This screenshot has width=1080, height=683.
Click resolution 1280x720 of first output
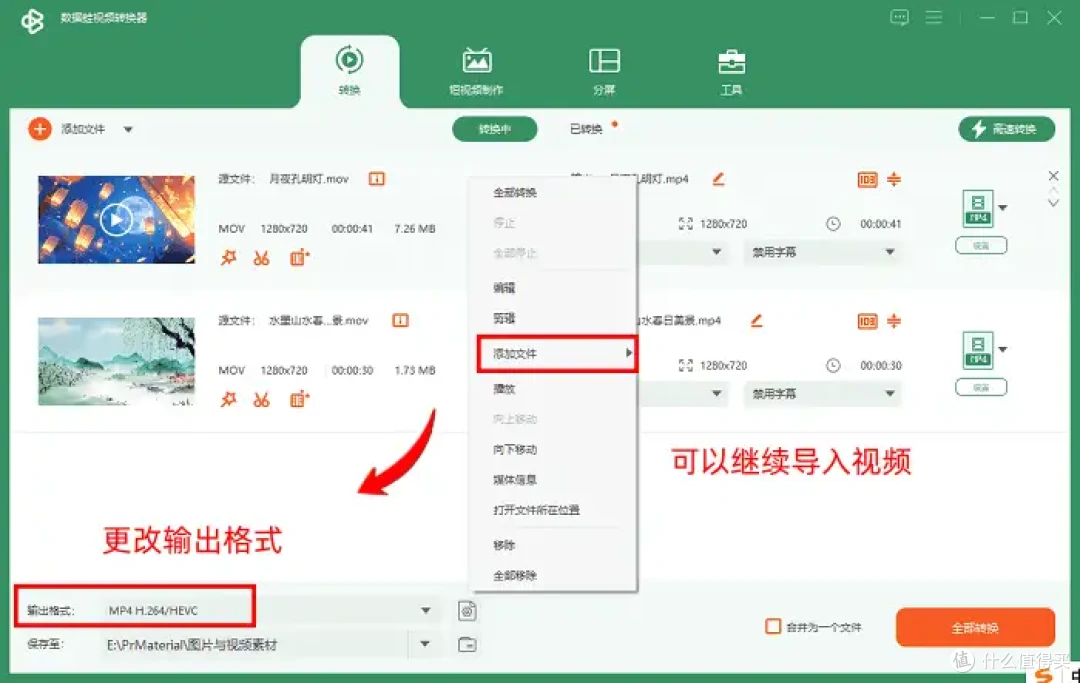point(723,224)
